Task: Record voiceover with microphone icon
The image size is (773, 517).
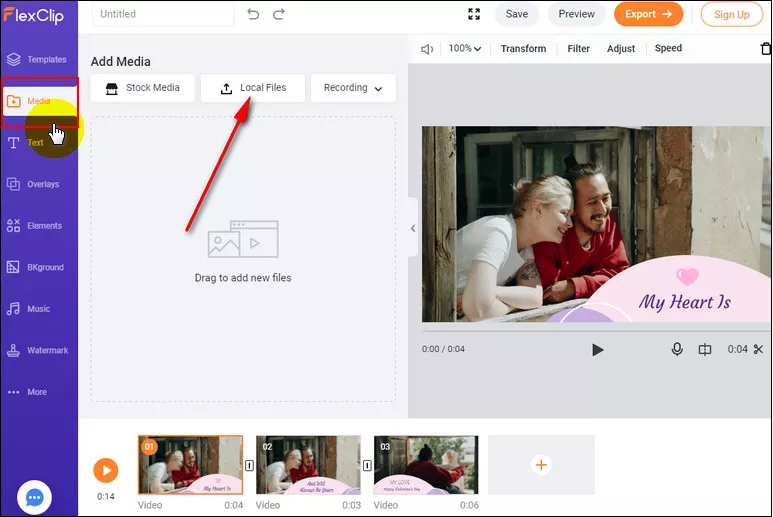Action: pyautogui.click(x=677, y=349)
